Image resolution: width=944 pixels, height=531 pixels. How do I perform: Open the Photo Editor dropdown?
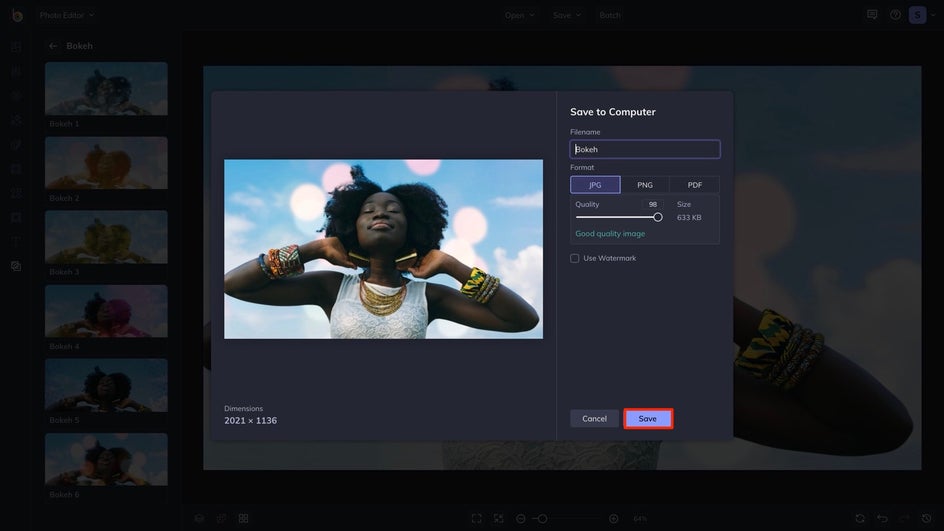[x=67, y=15]
